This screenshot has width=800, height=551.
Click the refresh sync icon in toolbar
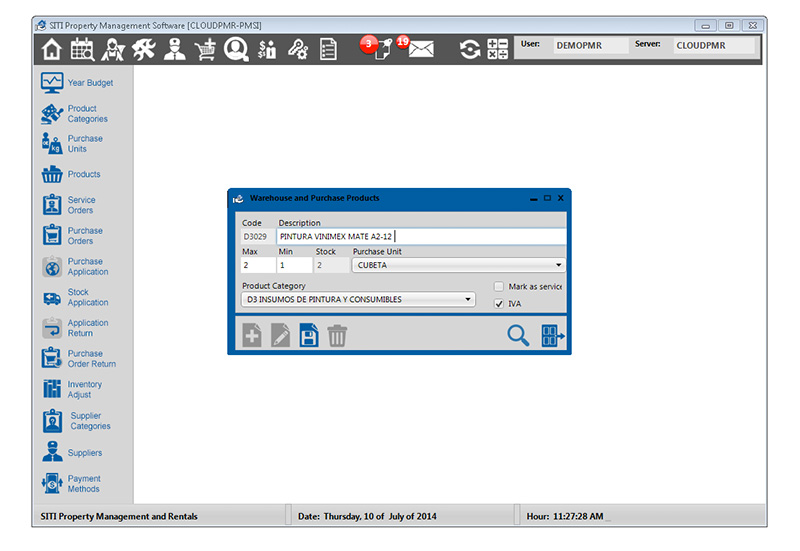click(x=469, y=49)
